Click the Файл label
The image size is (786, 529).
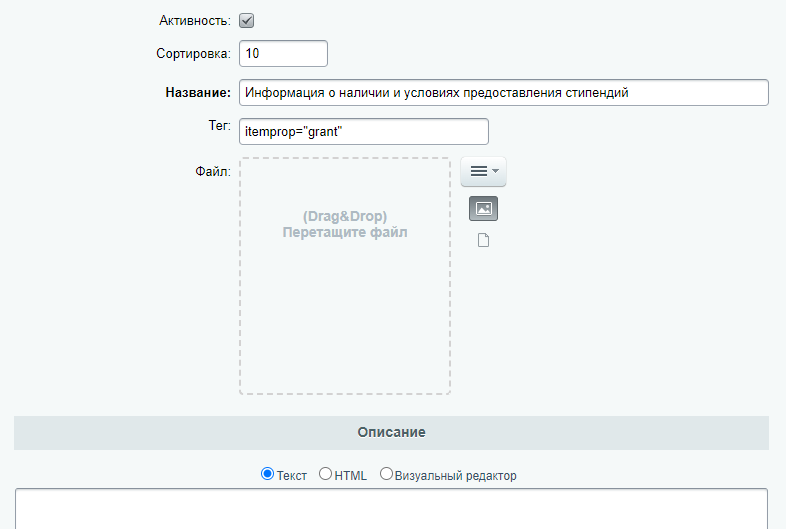[x=213, y=171]
